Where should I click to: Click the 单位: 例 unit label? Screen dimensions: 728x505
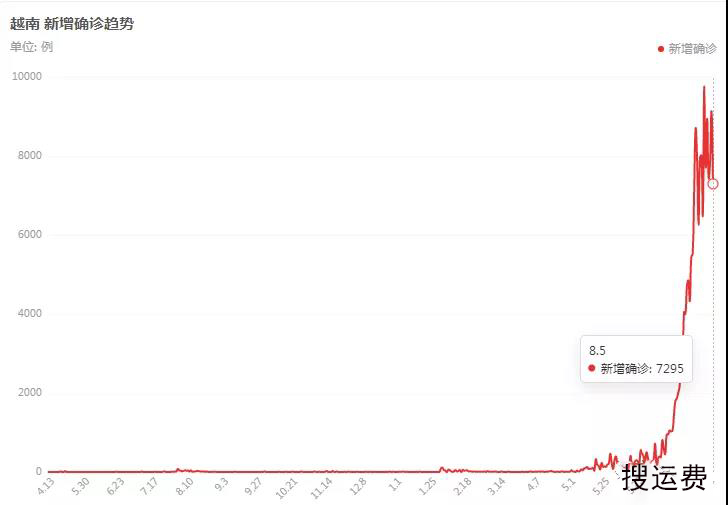click(x=31, y=47)
